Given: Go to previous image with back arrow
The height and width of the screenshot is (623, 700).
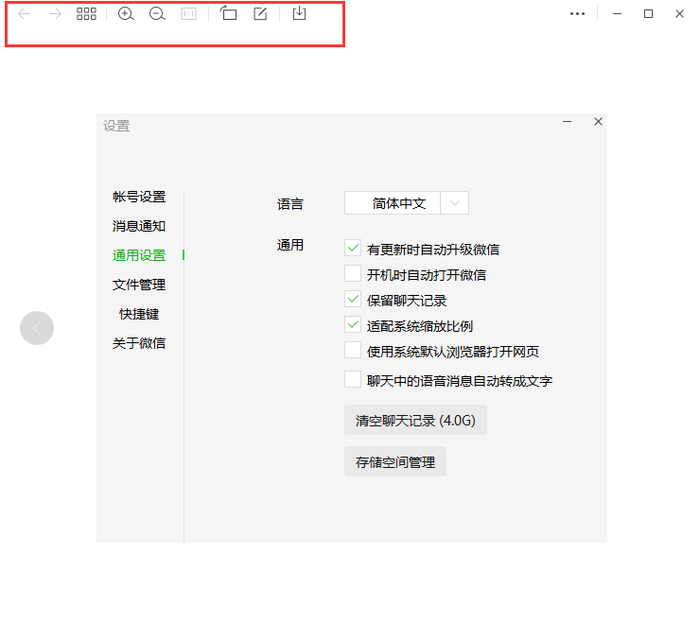Looking at the screenshot, I should pyautogui.click(x=24, y=14).
